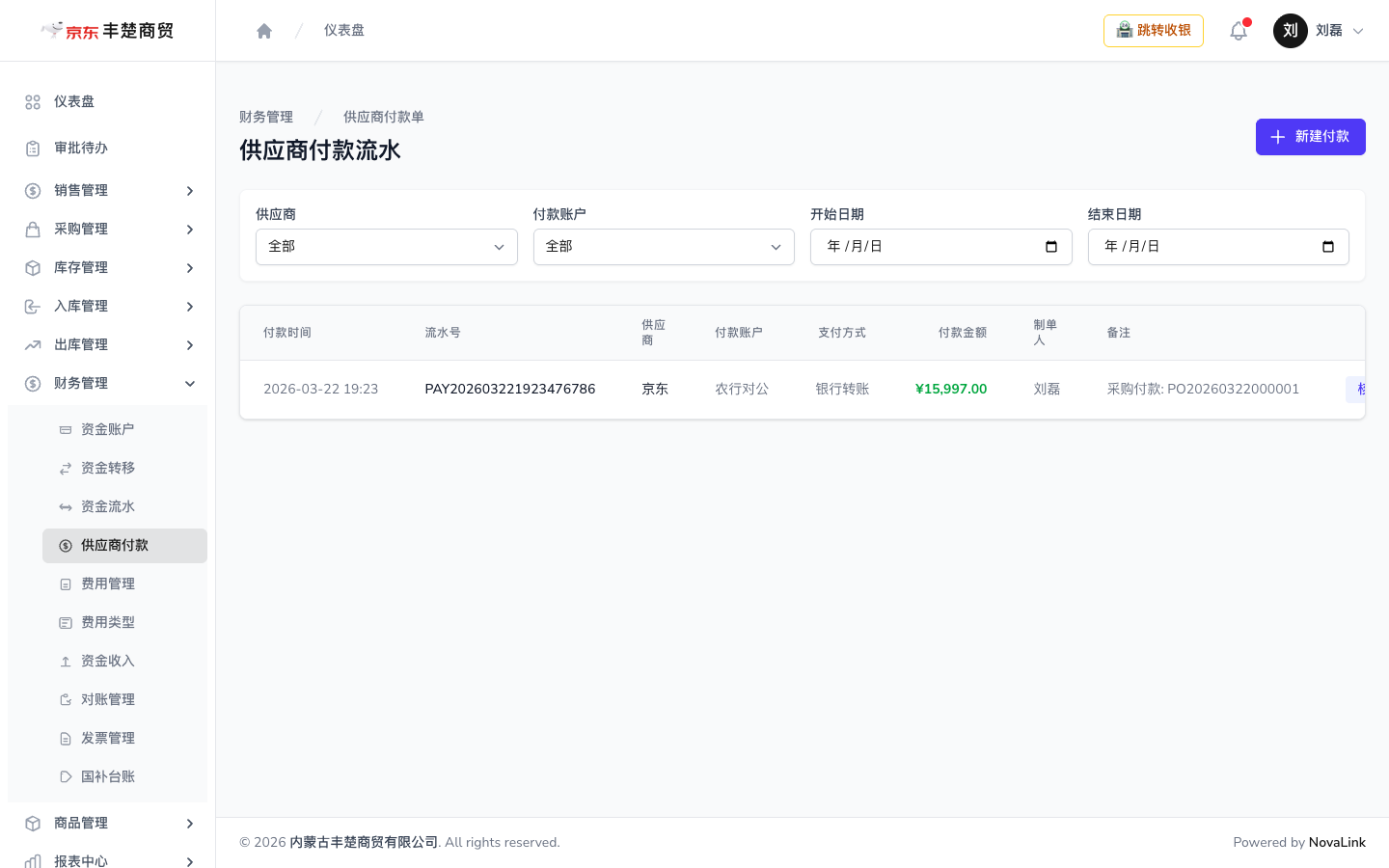The width and height of the screenshot is (1389, 868).
Task: Open the 开始日期 calendar picker icon
Action: 1051,247
